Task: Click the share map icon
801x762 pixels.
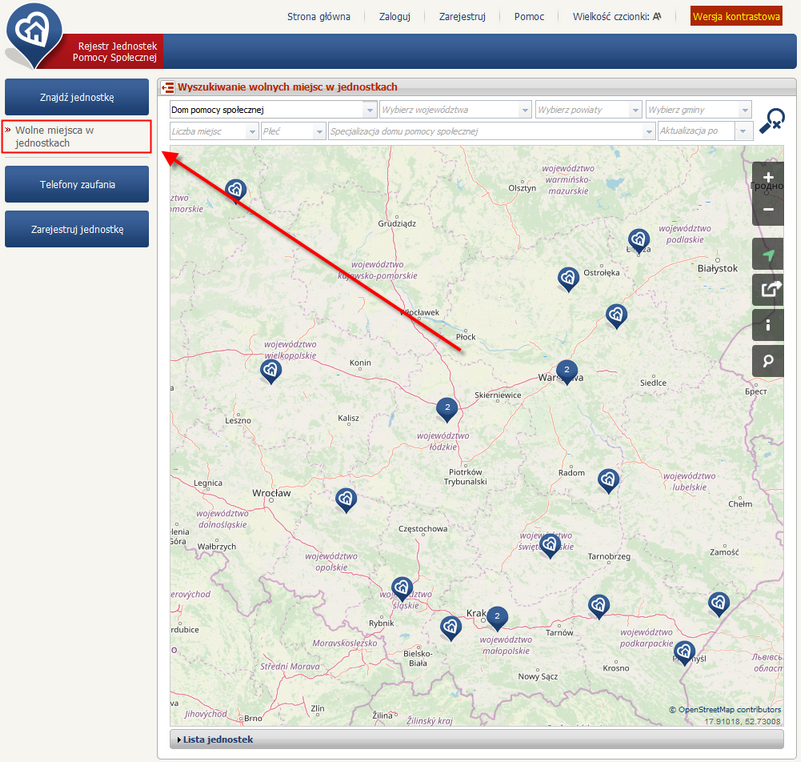Action: point(767,290)
